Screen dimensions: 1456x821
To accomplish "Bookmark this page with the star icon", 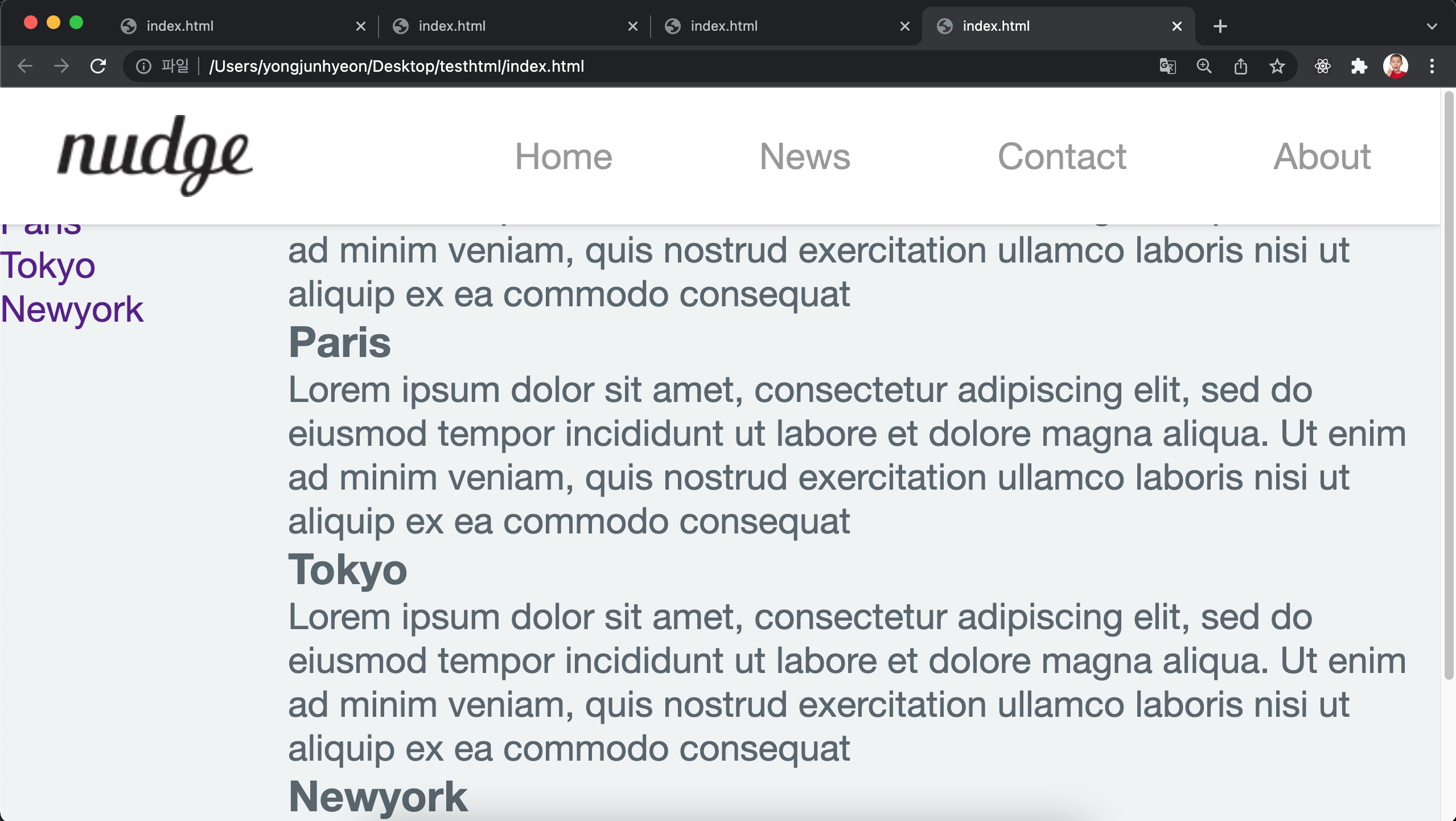I will pos(1277,66).
